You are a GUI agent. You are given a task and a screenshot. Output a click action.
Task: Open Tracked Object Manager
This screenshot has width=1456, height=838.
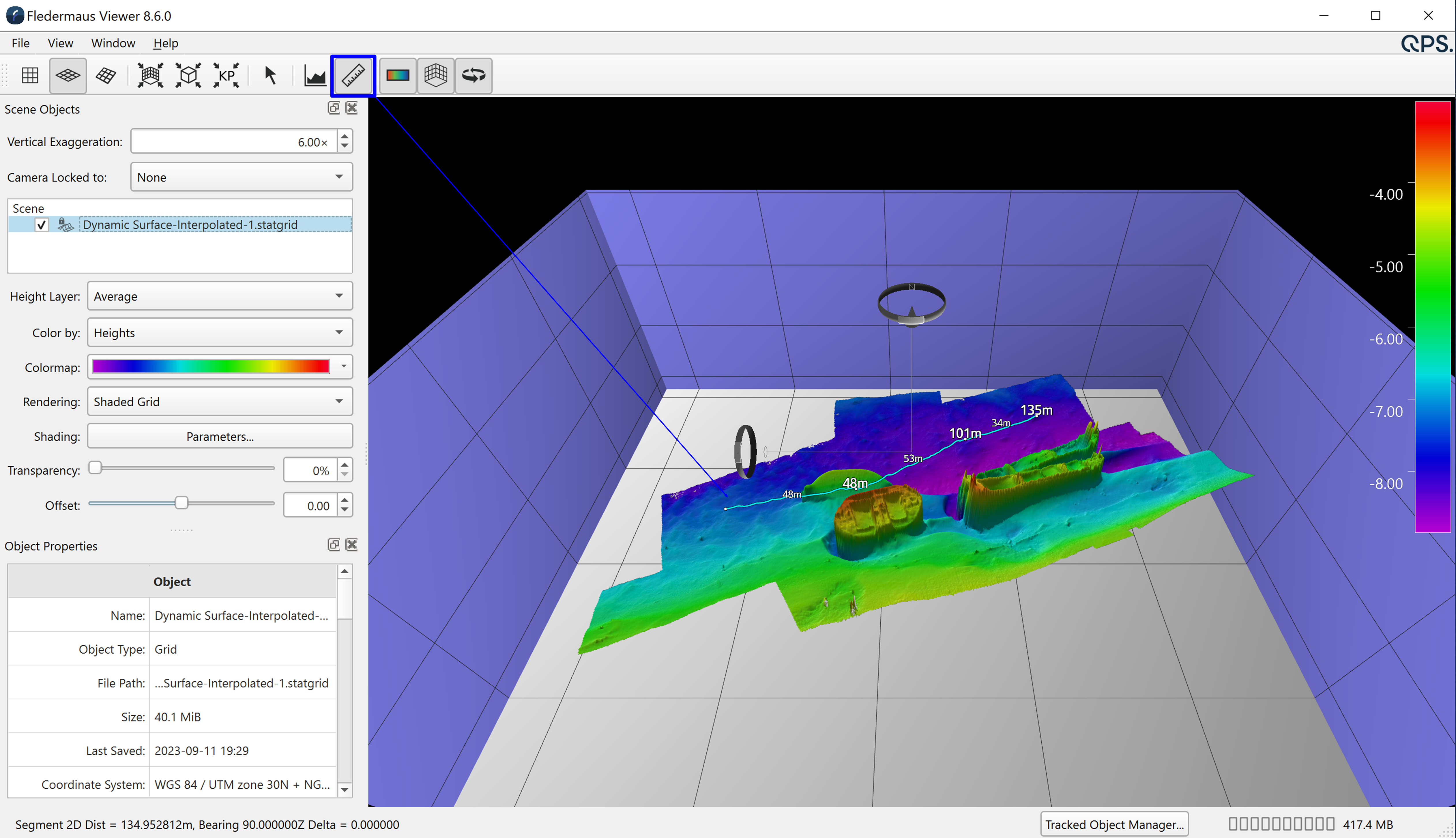click(1114, 824)
